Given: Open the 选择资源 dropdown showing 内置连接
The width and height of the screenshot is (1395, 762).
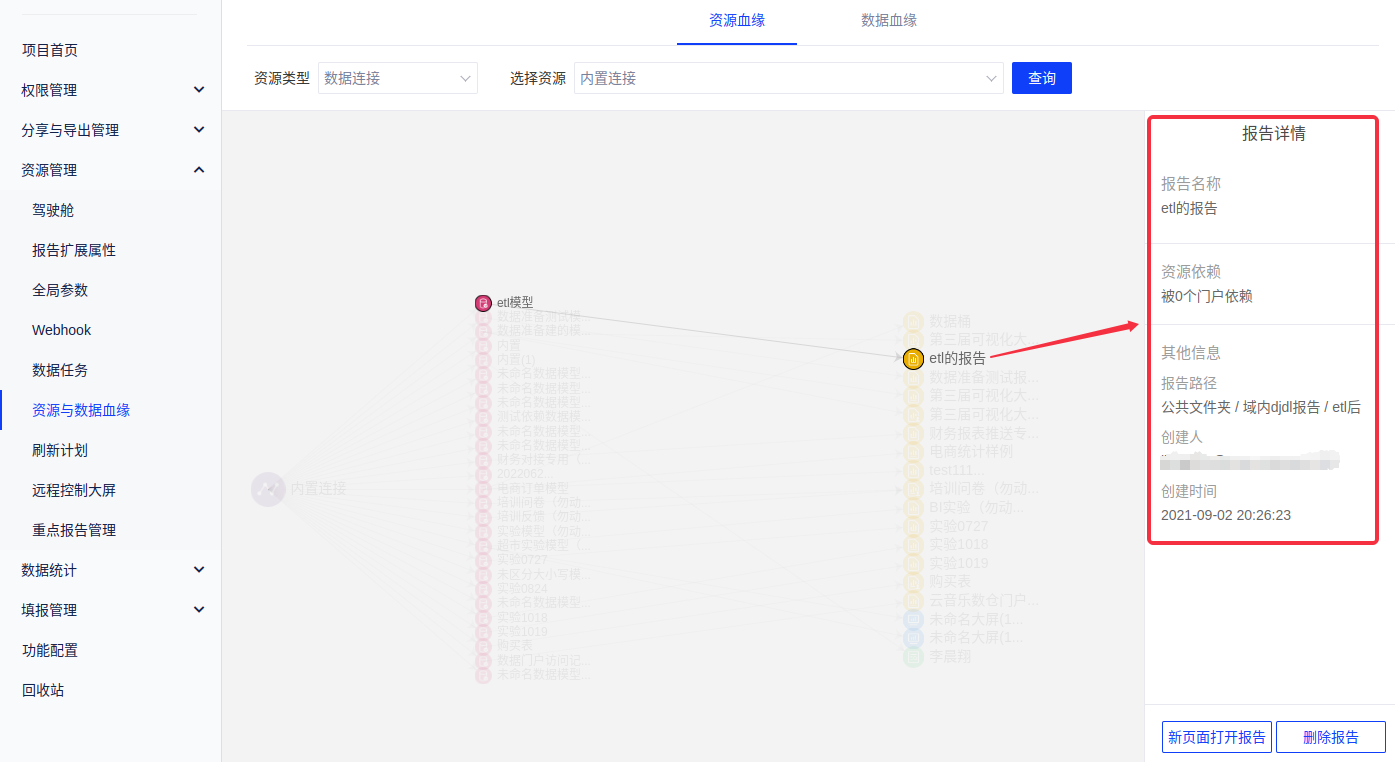Looking at the screenshot, I should coord(788,78).
